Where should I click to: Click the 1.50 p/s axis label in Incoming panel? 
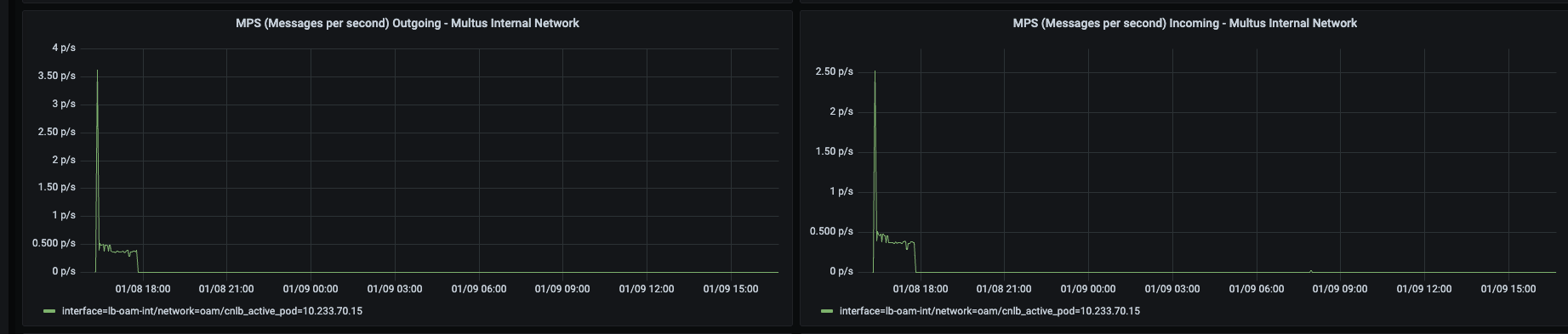835,151
